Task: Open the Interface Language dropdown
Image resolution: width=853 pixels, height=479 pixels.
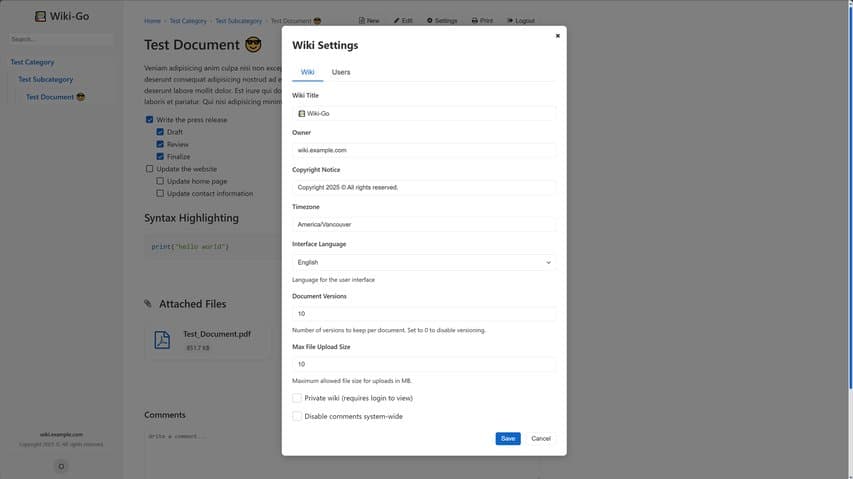Action: pyautogui.click(x=424, y=262)
